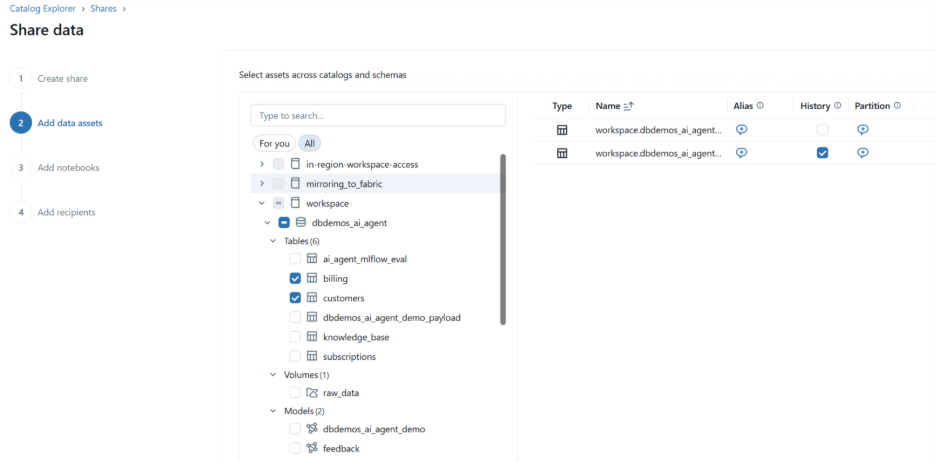Click table type icon in History-checked row
This screenshot has height=462, width=936.
tap(562, 153)
